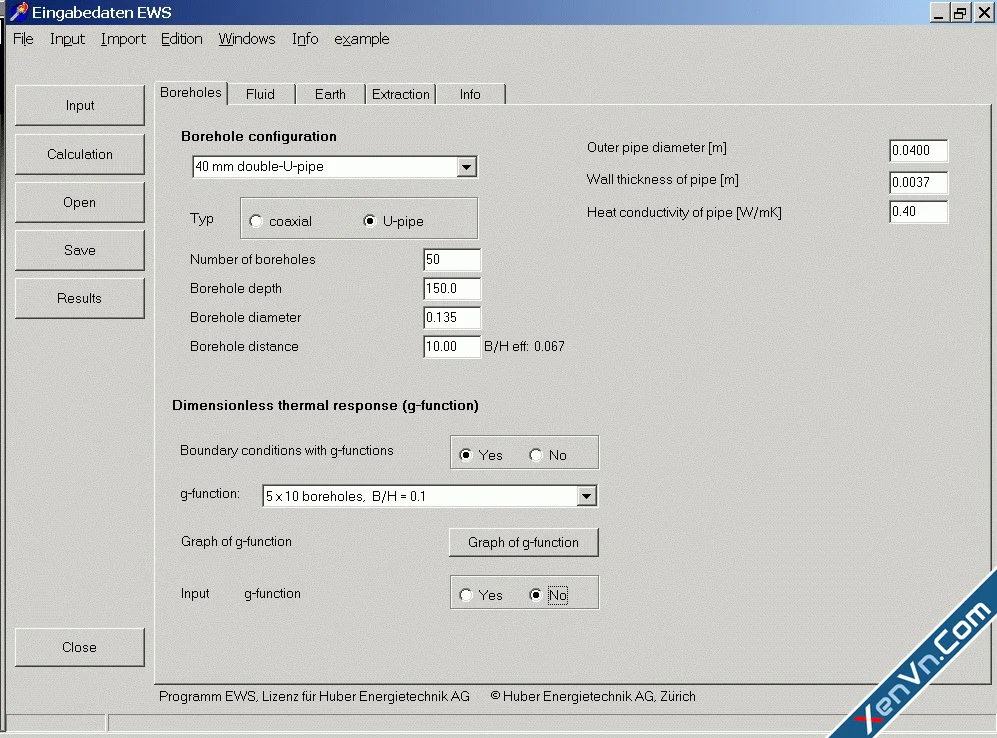Click the Close button in sidebar
Screen dimensions: 997x738
(79, 647)
